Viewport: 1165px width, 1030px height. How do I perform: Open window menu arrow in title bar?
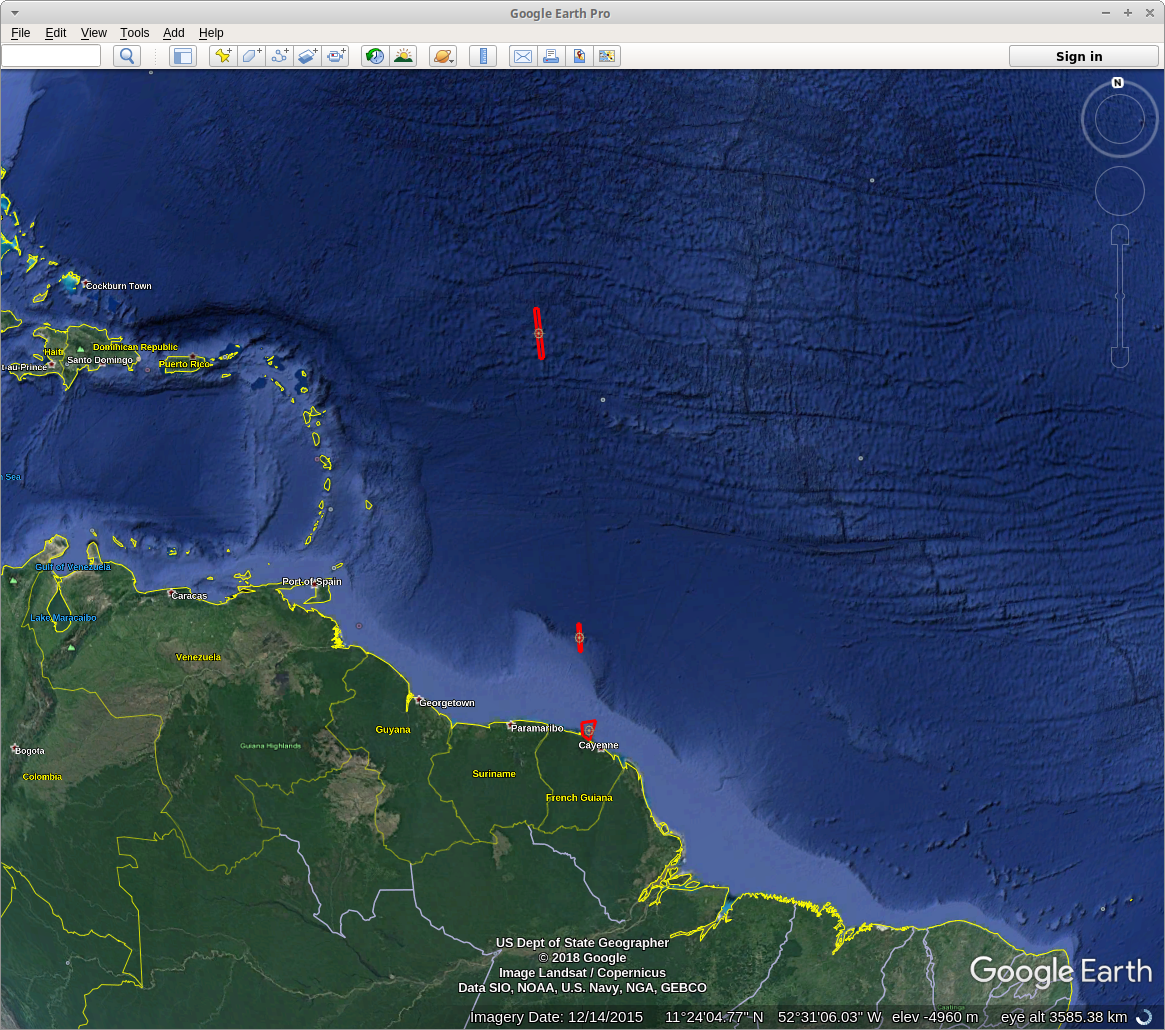pyautogui.click(x=15, y=13)
